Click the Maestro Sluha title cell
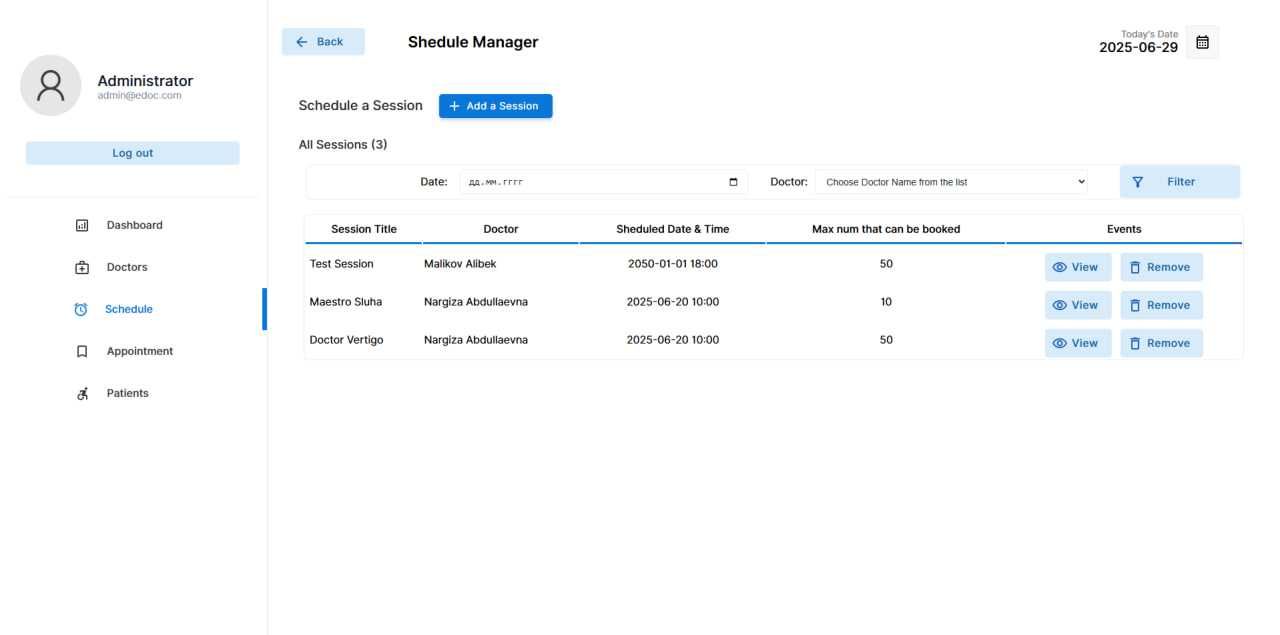The width and height of the screenshot is (1280, 635). (x=346, y=302)
